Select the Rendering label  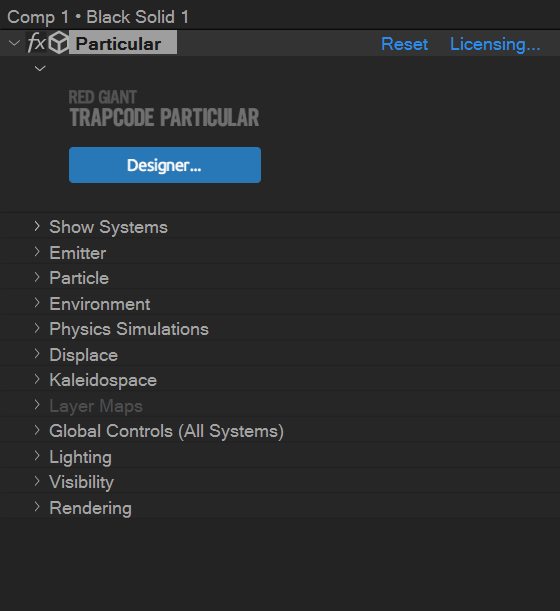[x=90, y=508]
